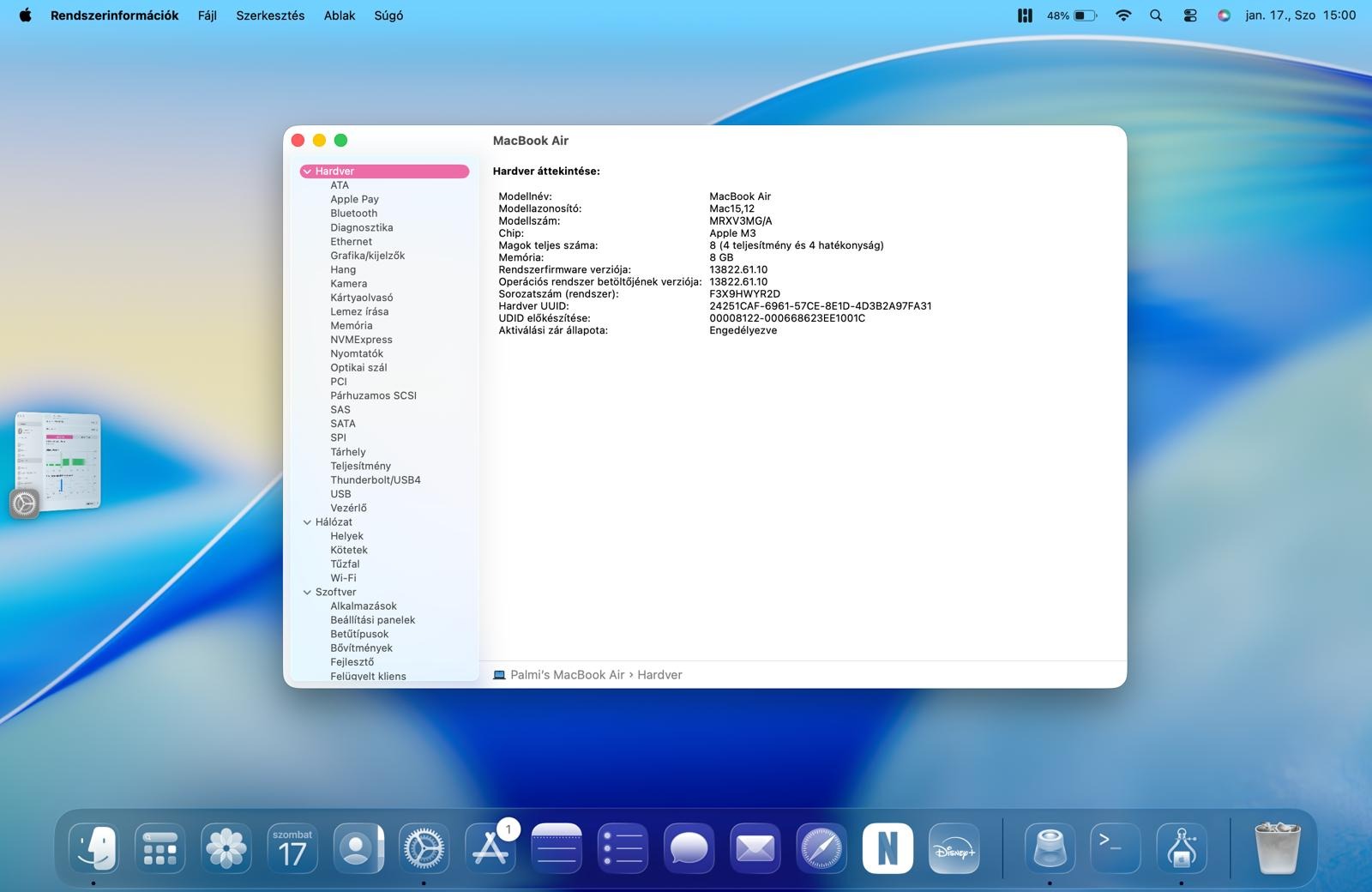Open the Rendszerinformációk app menu
Image resolution: width=1372 pixels, height=892 pixels.
[x=115, y=15]
